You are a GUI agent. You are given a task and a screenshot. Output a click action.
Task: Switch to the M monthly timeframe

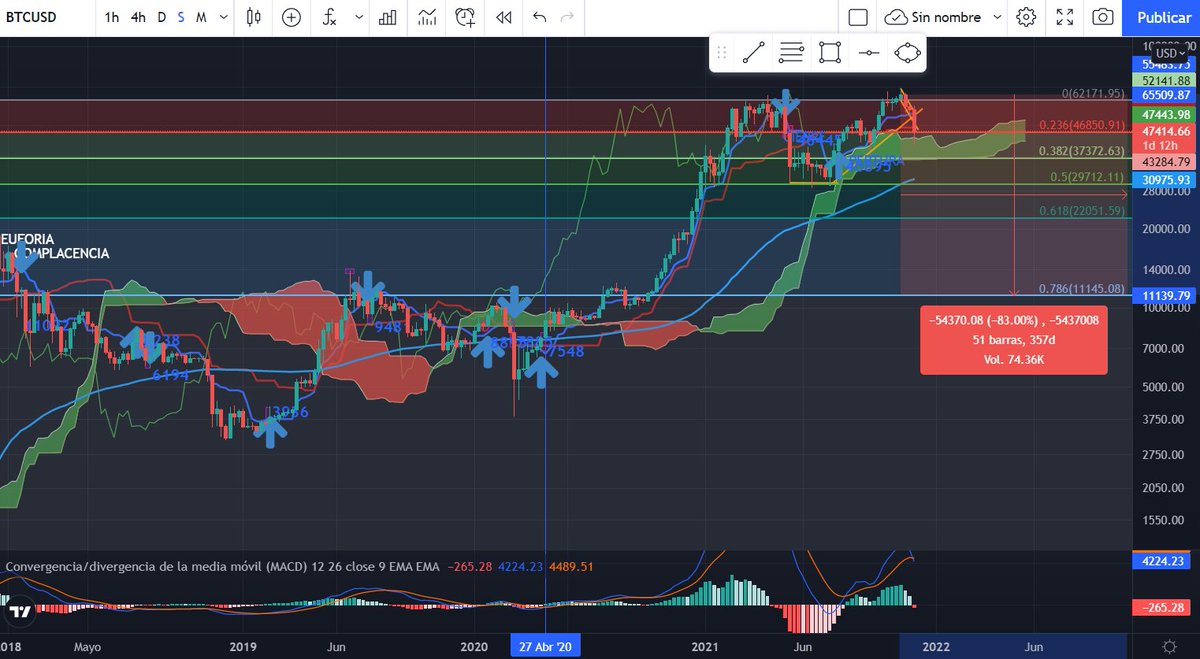pos(201,17)
